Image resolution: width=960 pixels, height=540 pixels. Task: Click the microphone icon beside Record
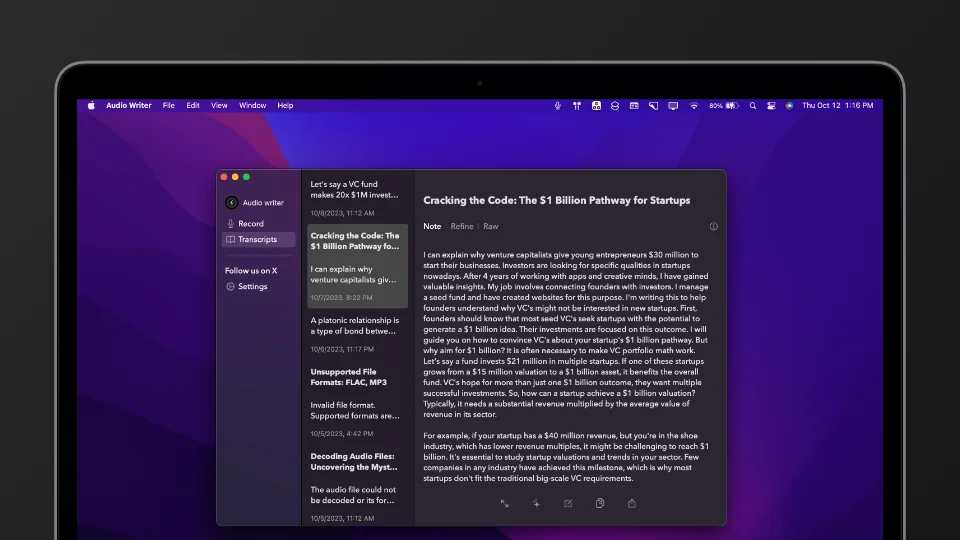coord(231,223)
